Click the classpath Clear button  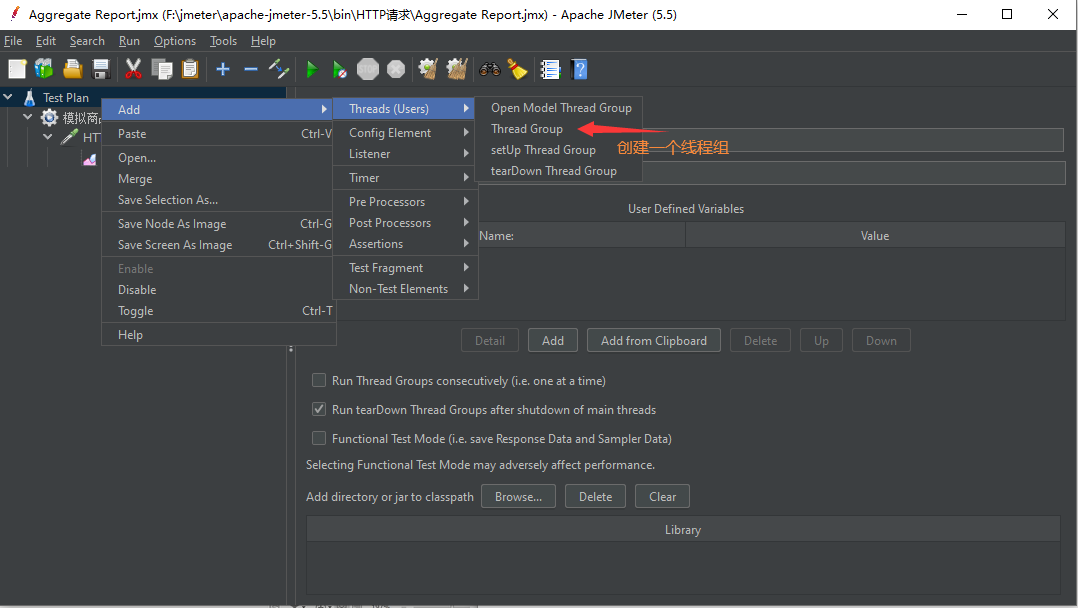(x=662, y=497)
